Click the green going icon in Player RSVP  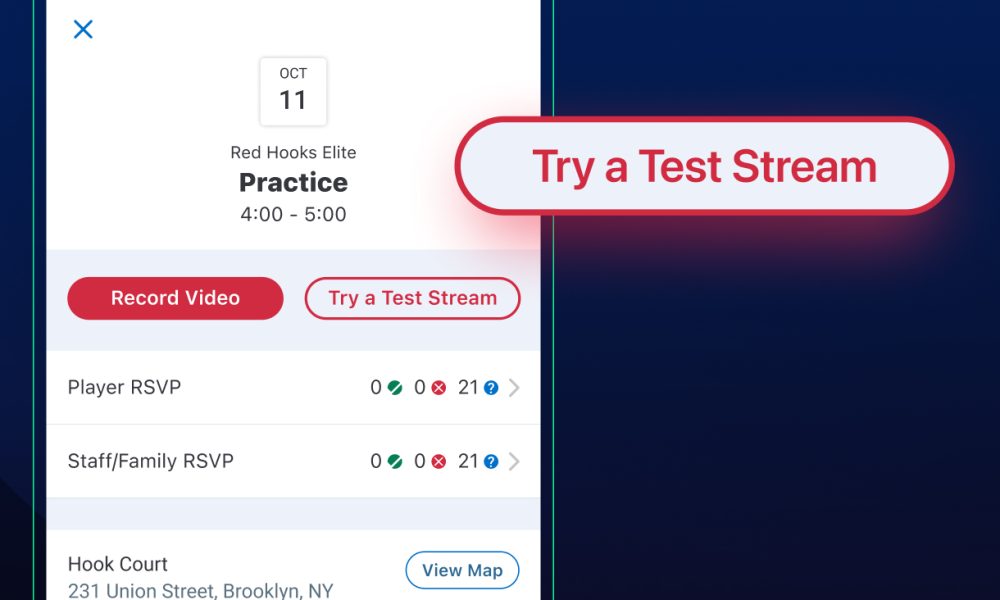395,388
